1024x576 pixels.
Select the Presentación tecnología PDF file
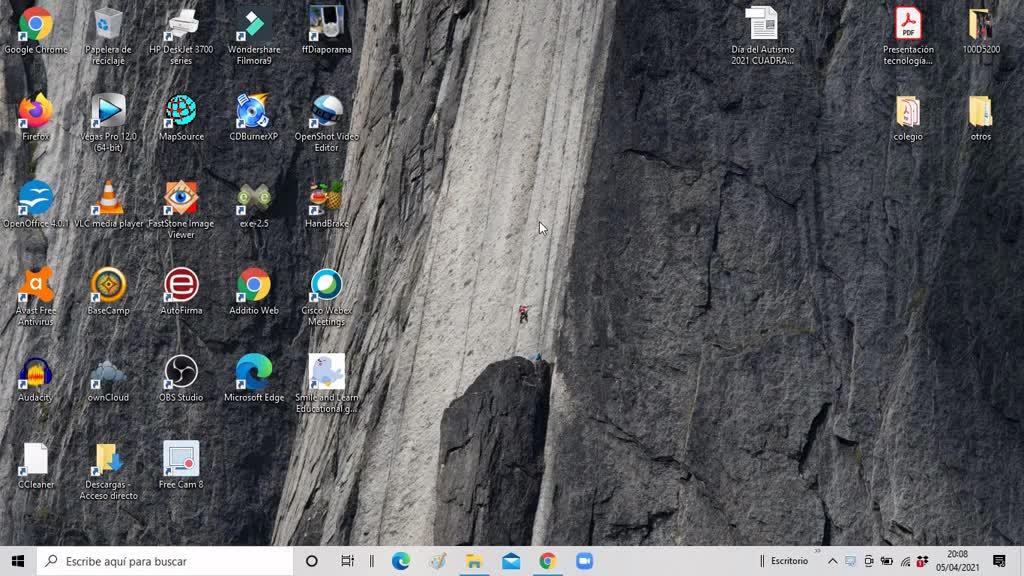pyautogui.click(x=908, y=36)
